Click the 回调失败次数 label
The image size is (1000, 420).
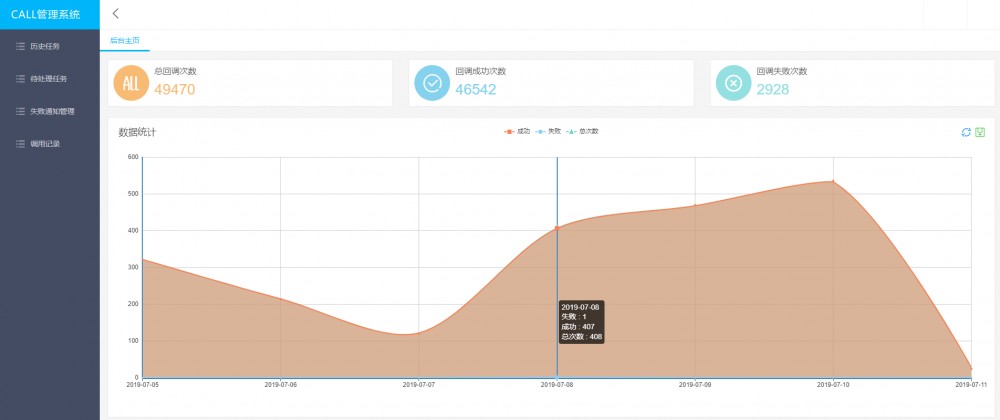tap(782, 71)
